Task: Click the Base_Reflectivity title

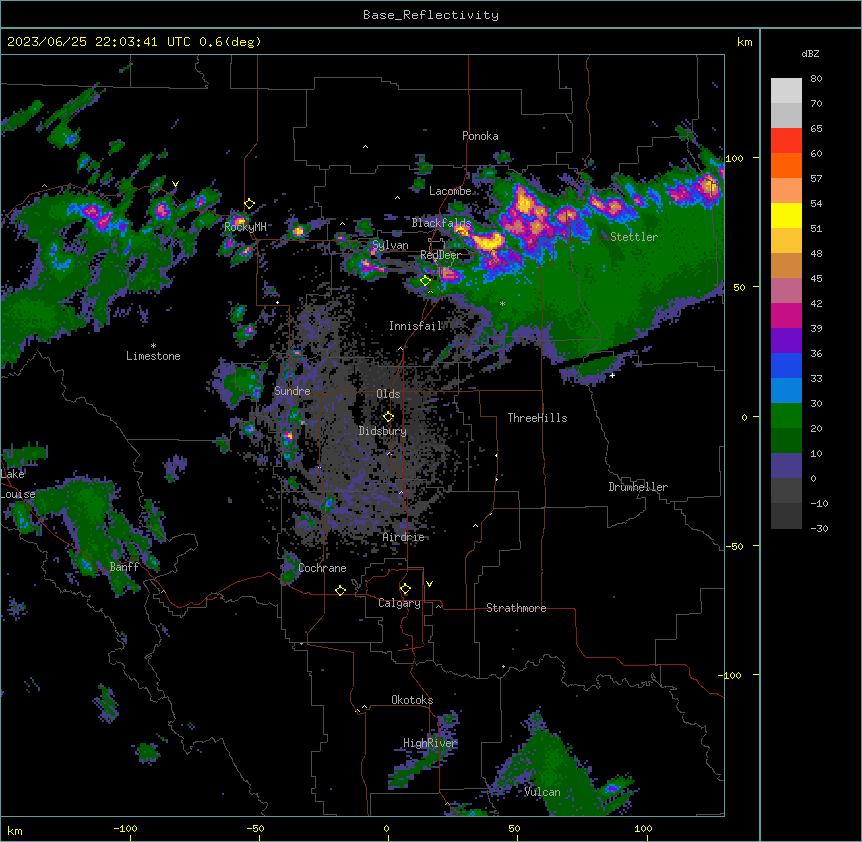Action: tap(431, 15)
